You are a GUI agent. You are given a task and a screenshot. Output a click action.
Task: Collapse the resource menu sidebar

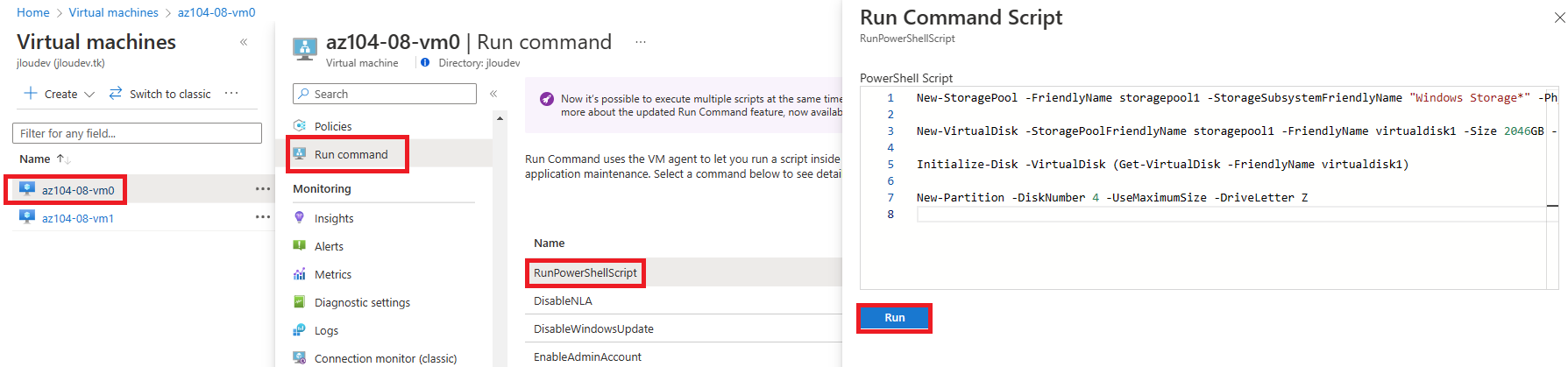tap(493, 94)
